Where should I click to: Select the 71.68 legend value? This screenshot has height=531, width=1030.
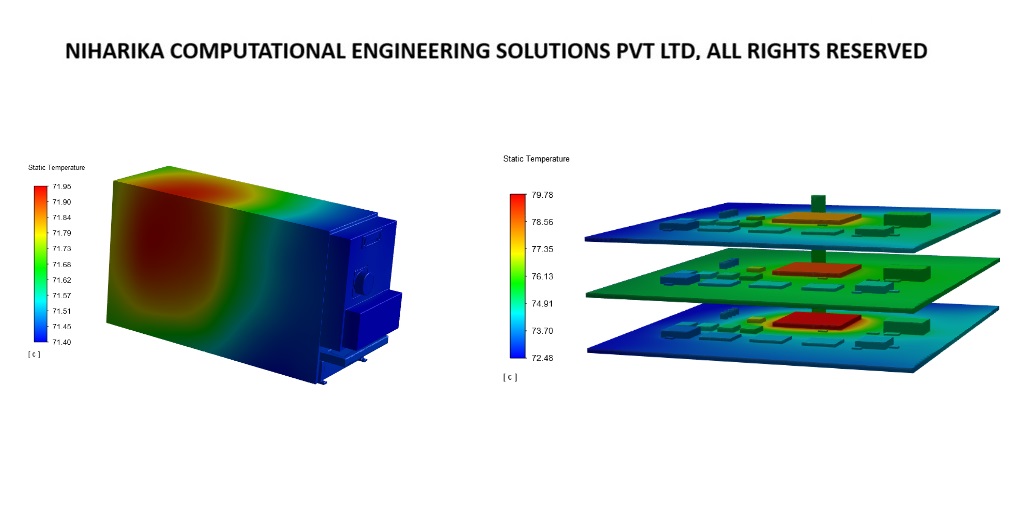point(62,265)
